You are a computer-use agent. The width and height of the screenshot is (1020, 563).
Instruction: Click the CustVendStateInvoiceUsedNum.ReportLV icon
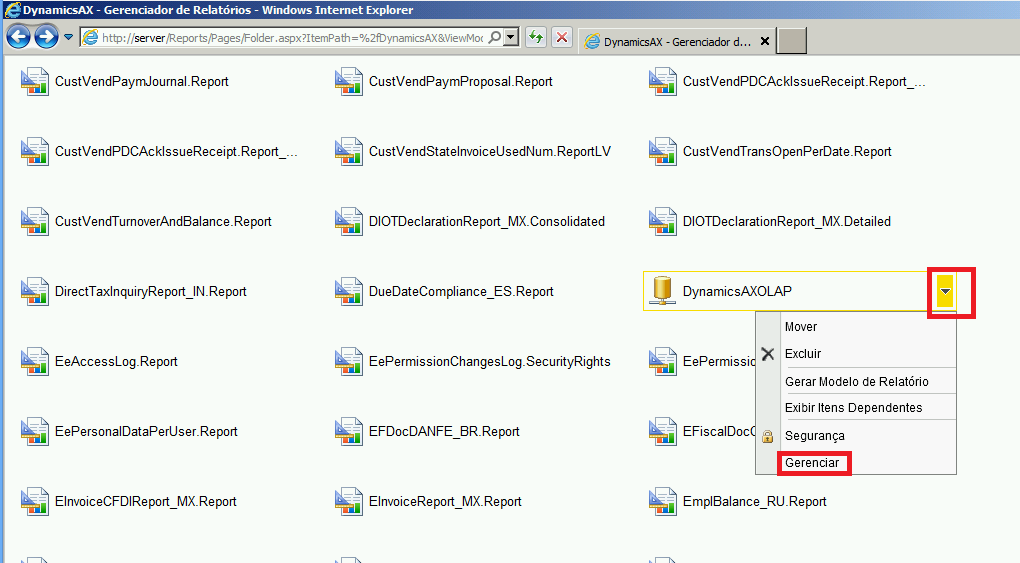pos(349,152)
